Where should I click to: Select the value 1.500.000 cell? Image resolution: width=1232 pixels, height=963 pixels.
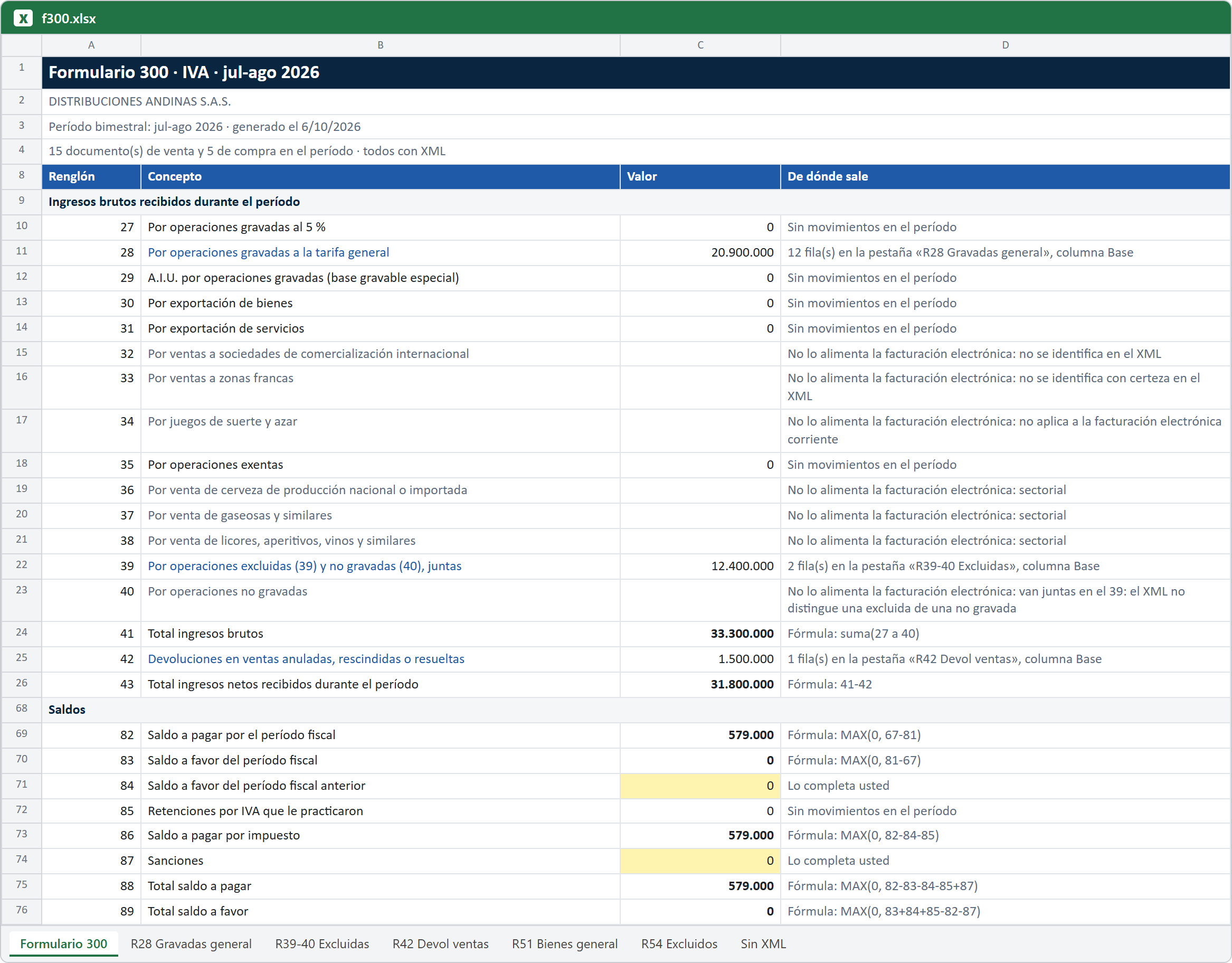[700, 659]
